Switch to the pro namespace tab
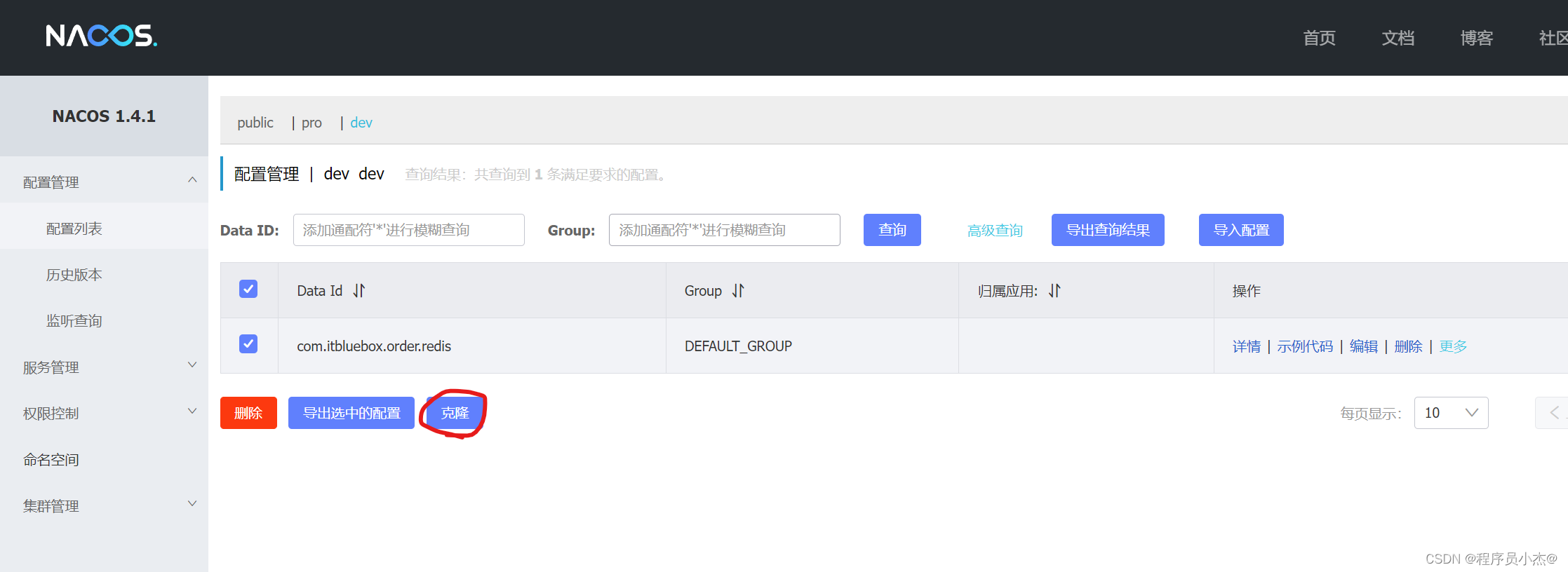The height and width of the screenshot is (572, 1568). click(x=311, y=123)
